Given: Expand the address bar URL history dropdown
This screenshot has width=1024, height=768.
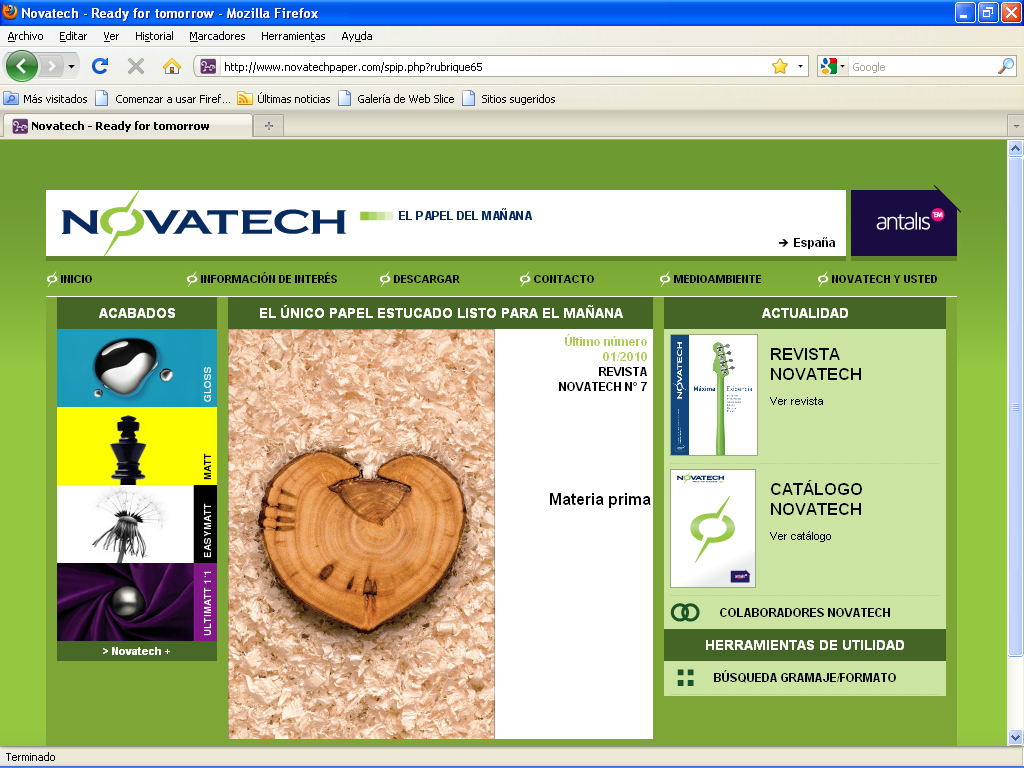Looking at the screenshot, I should tap(800, 67).
